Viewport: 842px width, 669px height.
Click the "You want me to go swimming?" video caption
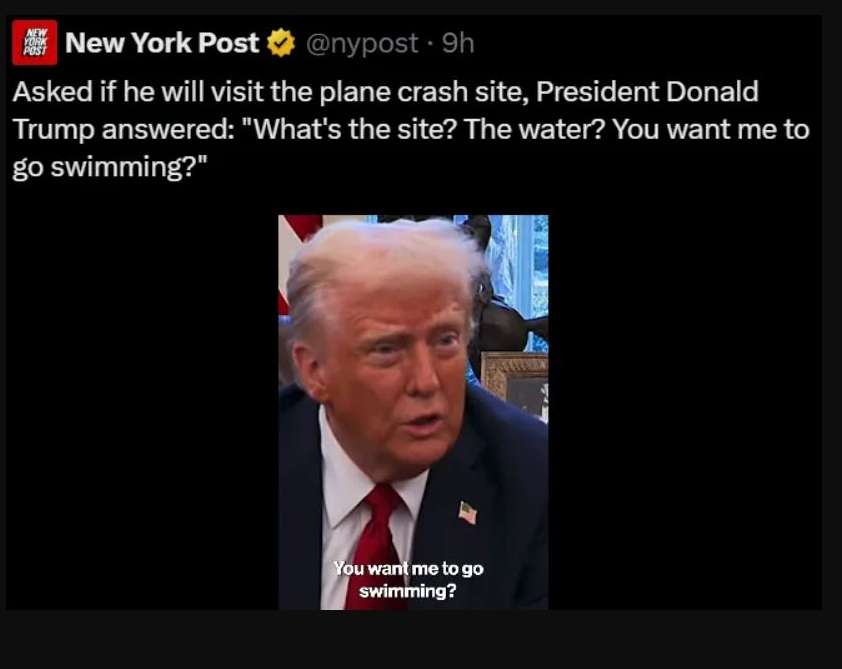click(408, 579)
